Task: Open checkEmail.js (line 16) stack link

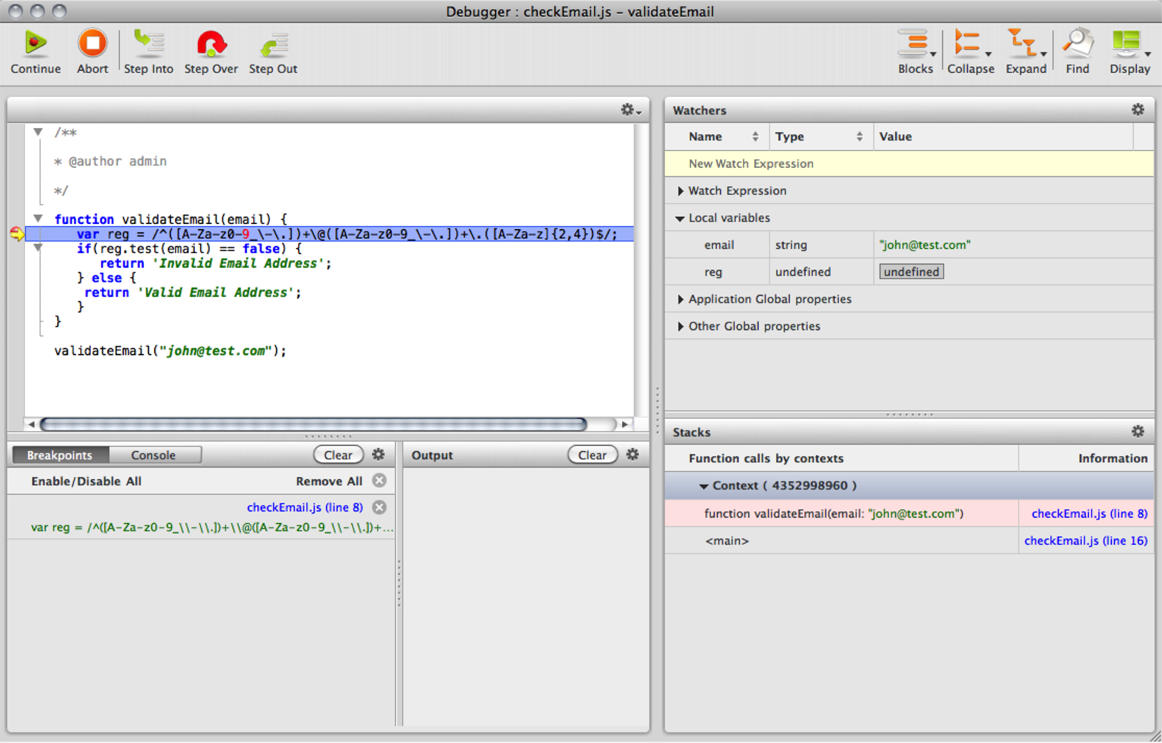Action: pyautogui.click(x=1085, y=541)
